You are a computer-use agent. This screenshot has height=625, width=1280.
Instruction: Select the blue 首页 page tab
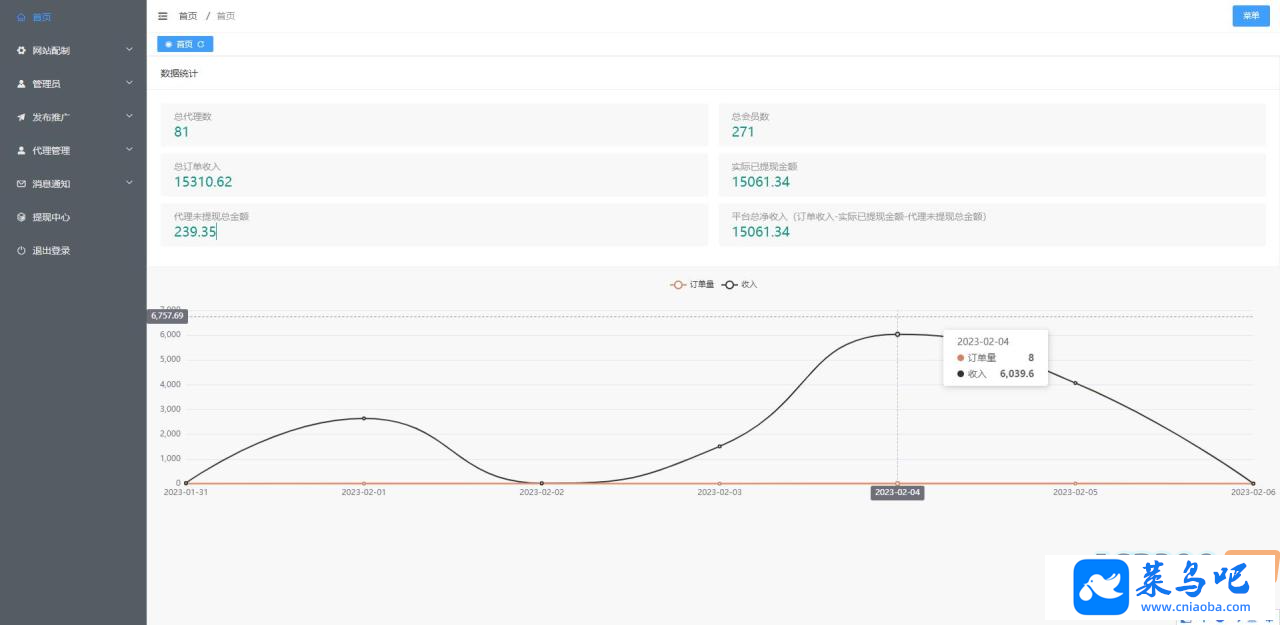click(x=185, y=44)
